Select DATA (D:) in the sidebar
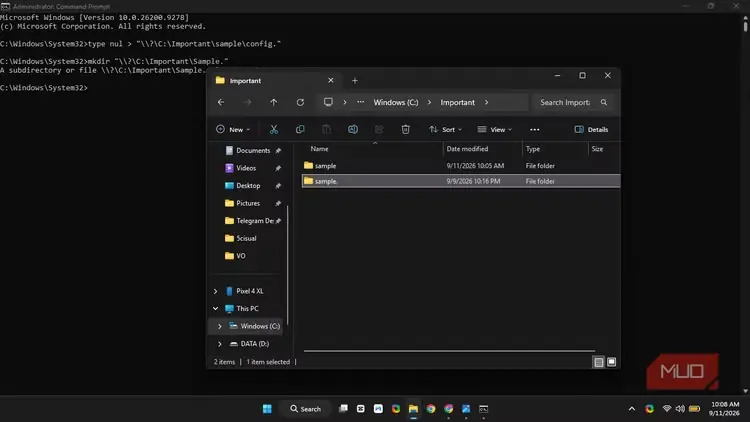 tap(254, 344)
